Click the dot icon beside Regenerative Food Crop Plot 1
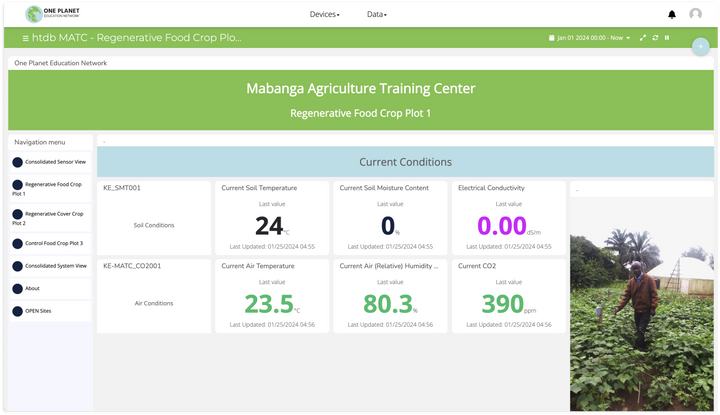Viewport: 720px width, 415px height. pyautogui.click(x=17, y=185)
